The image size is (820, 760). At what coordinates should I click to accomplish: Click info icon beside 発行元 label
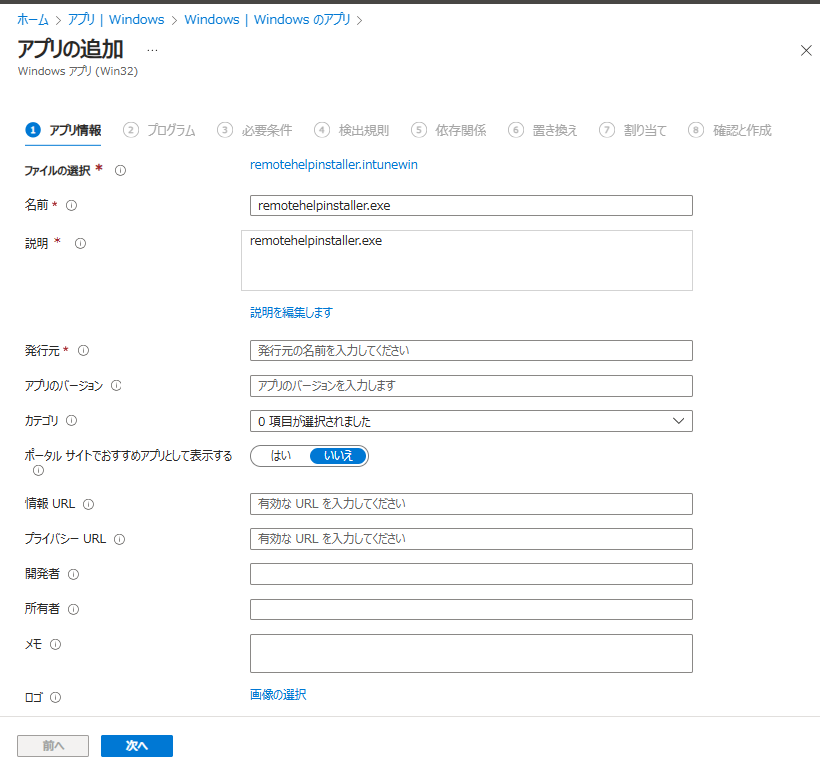(x=84, y=350)
